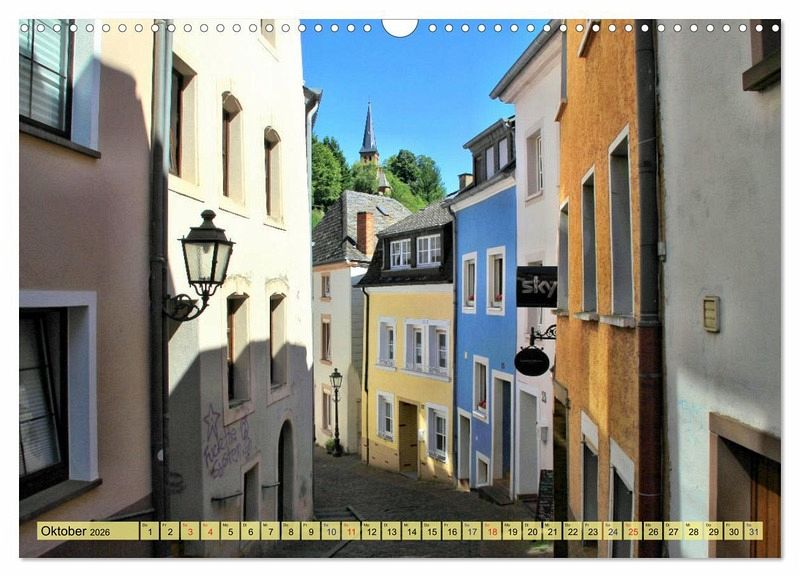This screenshot has width=800, height=577.
Task: Click the day 10 cell
Action: click(331, 531)
